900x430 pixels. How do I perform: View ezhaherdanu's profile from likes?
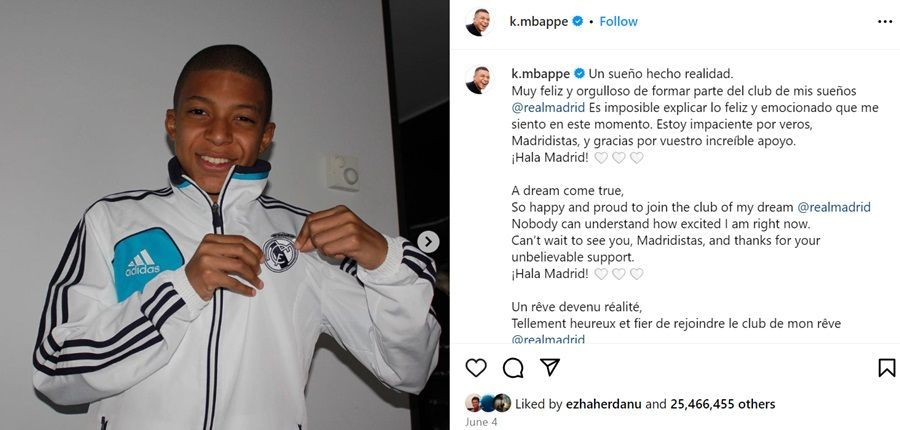point(604,404)
